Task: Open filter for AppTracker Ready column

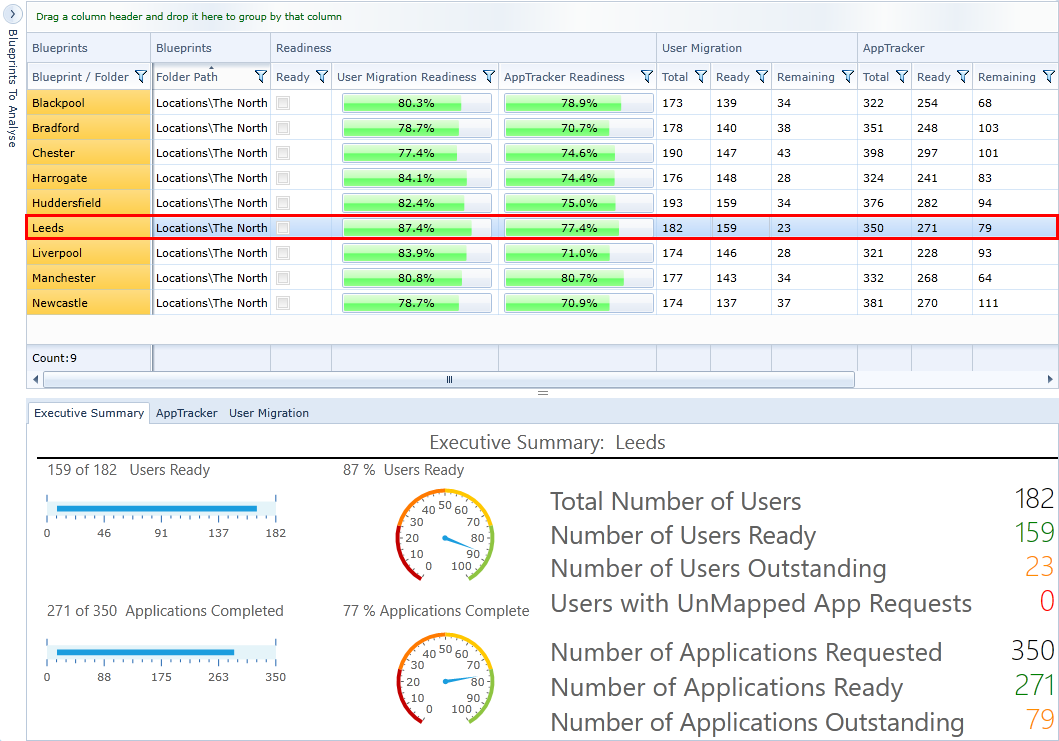Action: tap(962, 77)
